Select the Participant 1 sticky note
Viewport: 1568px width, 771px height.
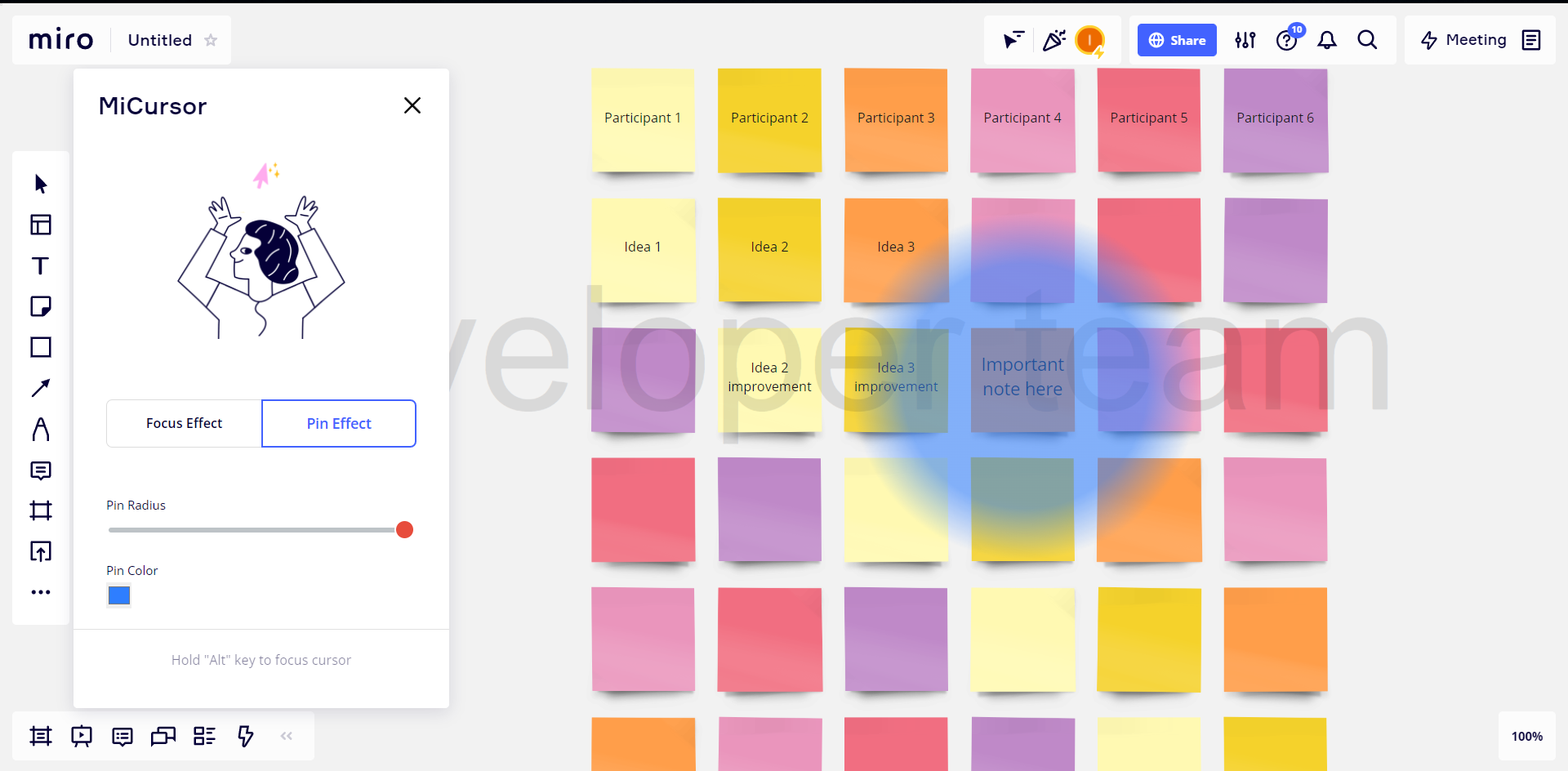click(x=643, y=120)
